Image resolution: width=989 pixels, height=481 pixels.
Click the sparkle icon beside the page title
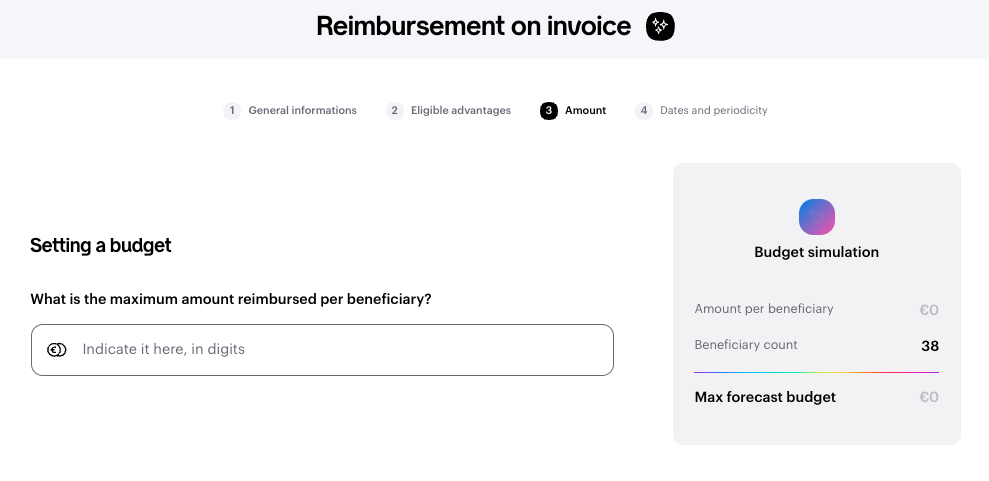click(x=660, y=26)
